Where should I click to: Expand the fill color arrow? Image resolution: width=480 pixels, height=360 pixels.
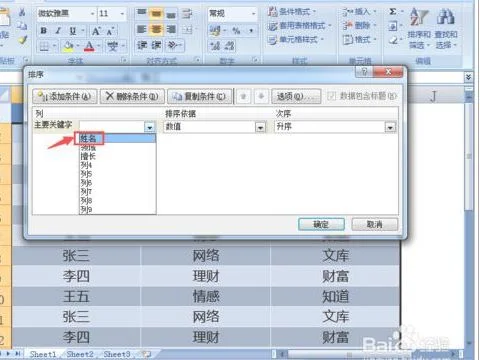77,46
